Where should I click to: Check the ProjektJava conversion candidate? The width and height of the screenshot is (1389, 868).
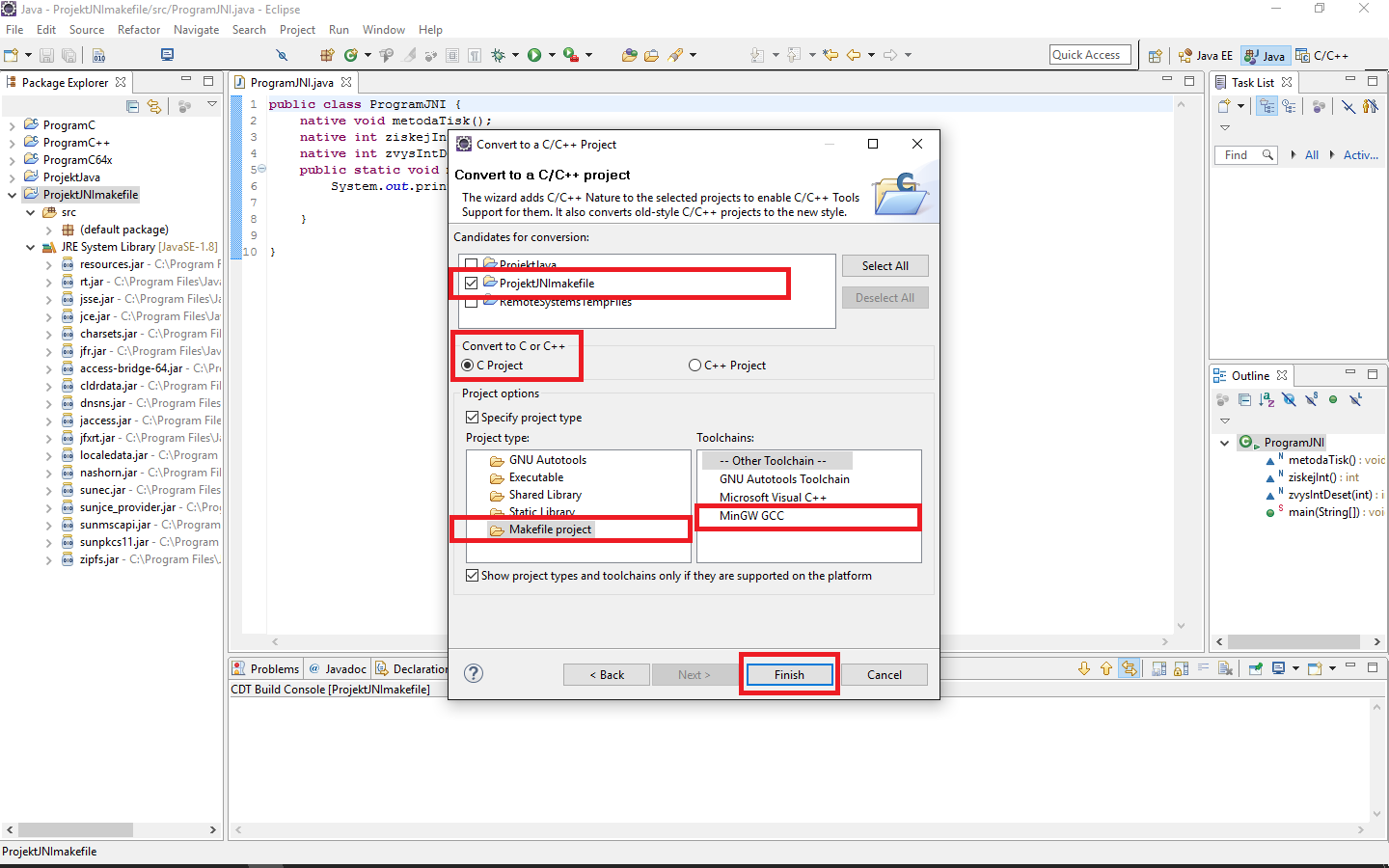pos(472,264)
